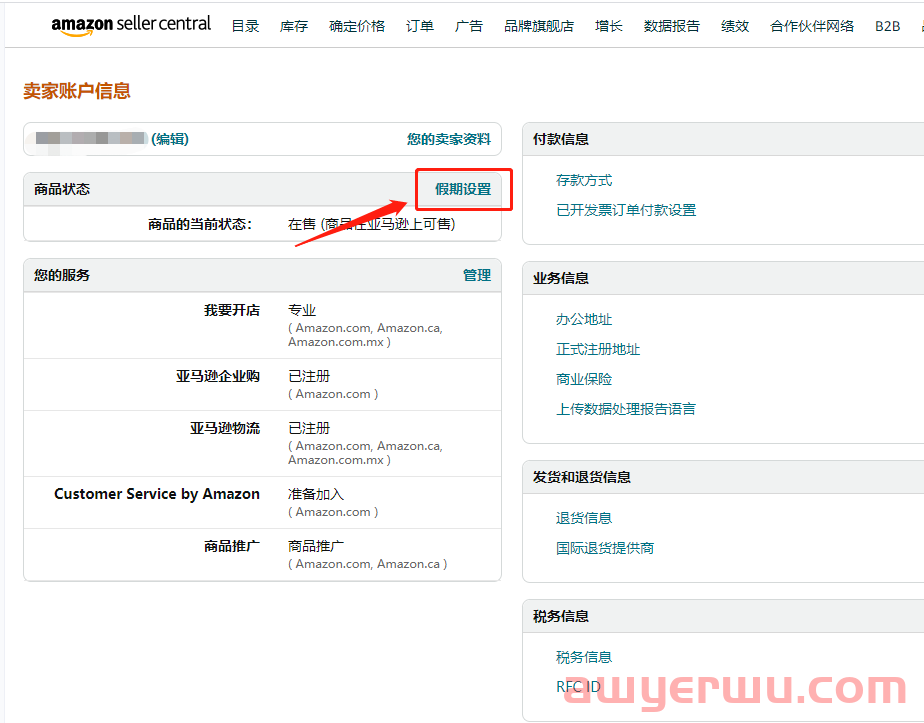Viewport: 924px width, 723px height.
Task: Open the 商业保险 link
Action: pos(584,379)
